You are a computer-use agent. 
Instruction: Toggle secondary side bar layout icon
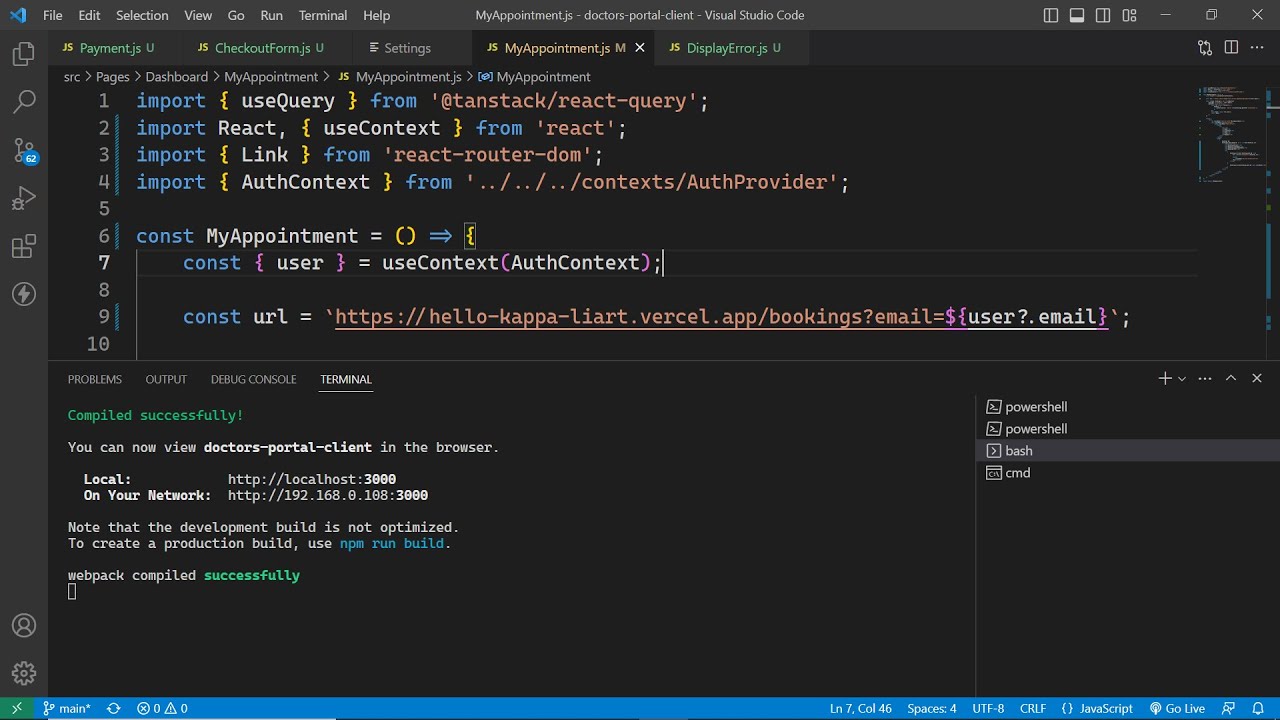click(x=1103, y=15)
